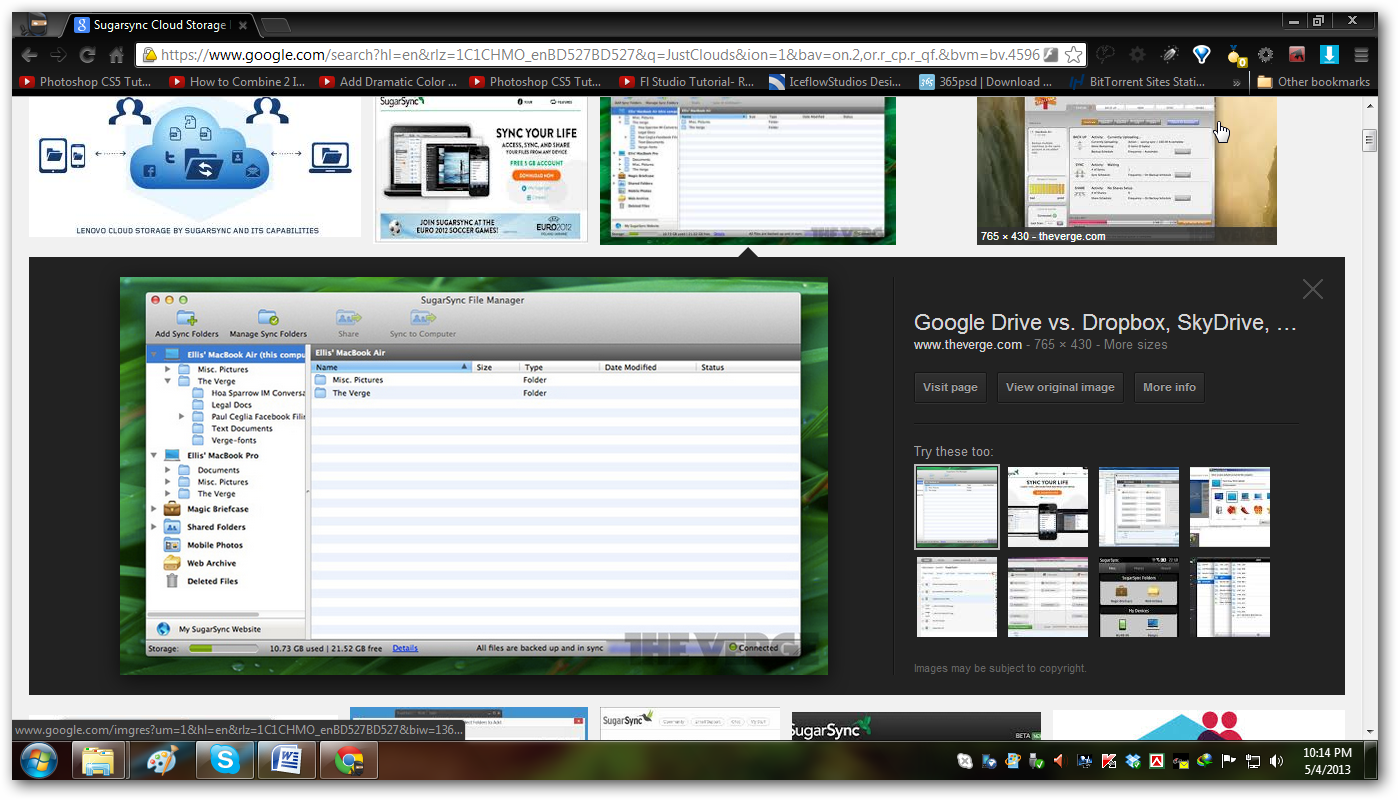
Task: Select the highlighted first 'Try these too' thumbnail
Action: [957, 507]
